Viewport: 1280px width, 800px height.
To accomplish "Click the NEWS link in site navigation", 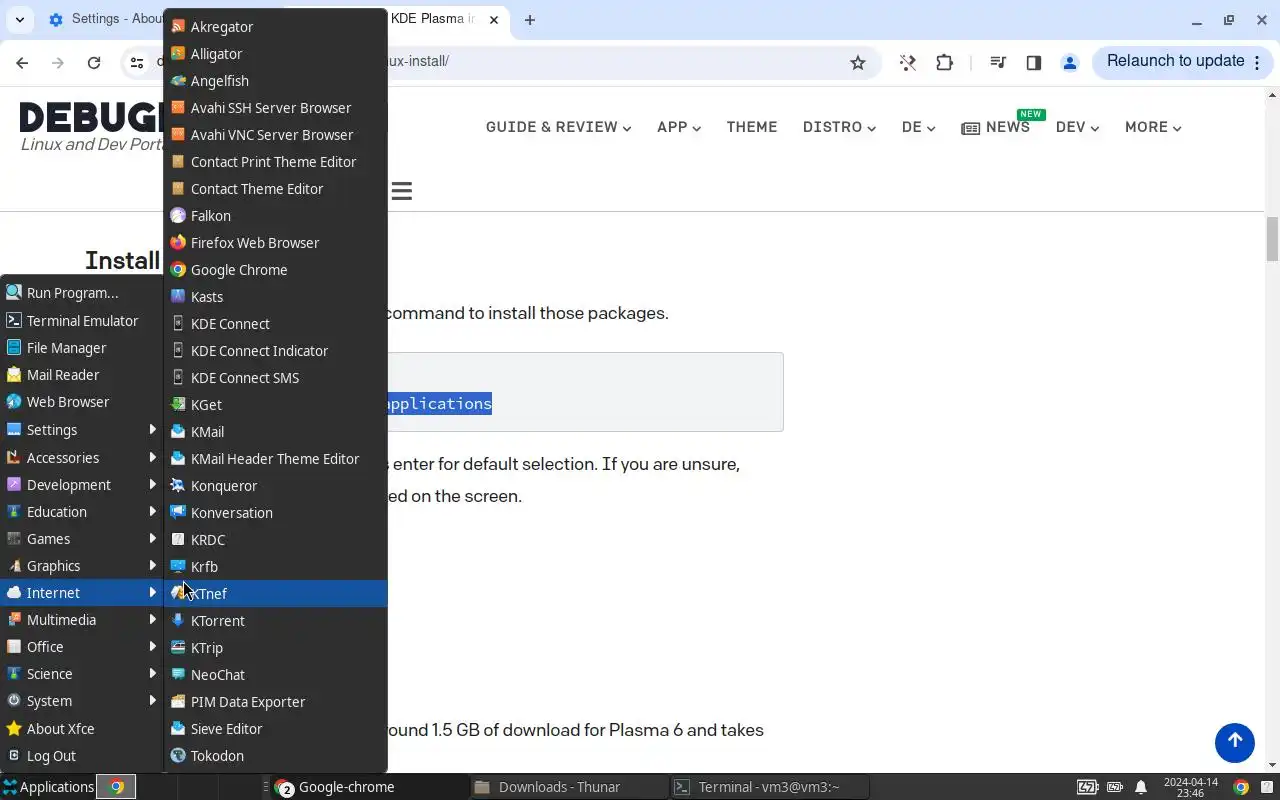I will tap(995, 127).
